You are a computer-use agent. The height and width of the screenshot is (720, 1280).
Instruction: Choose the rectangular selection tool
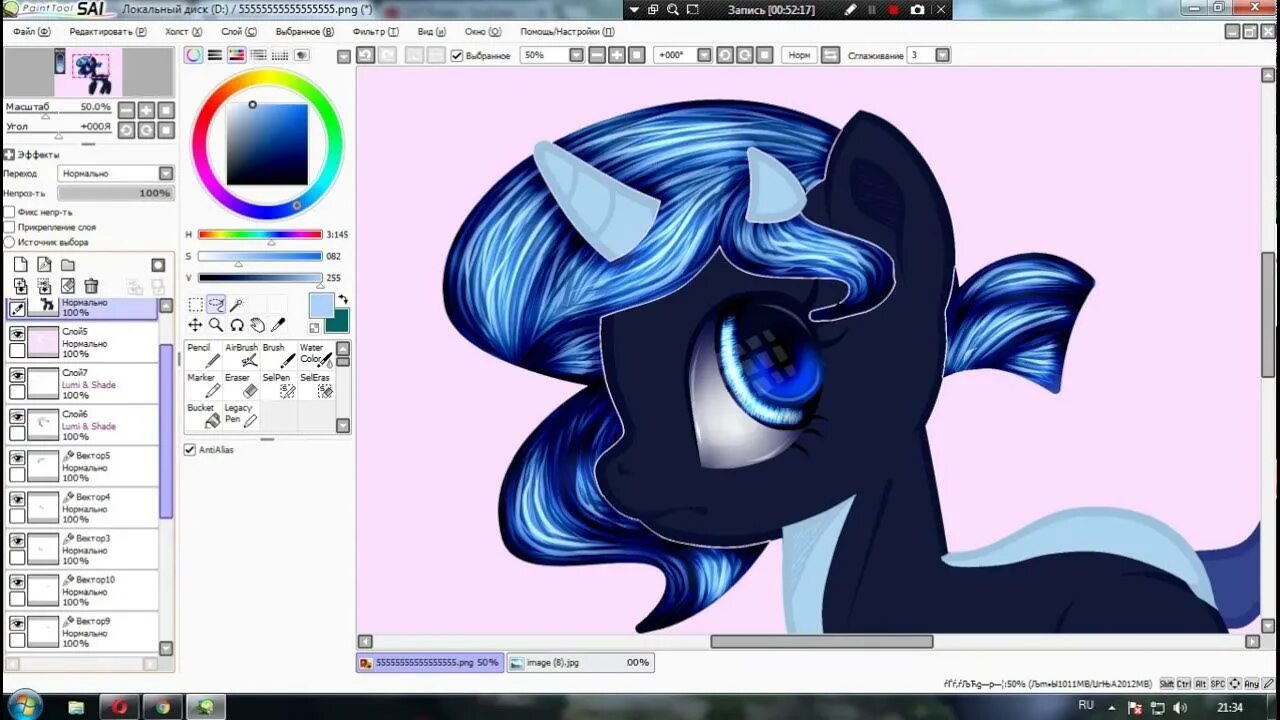pos(195,305)
